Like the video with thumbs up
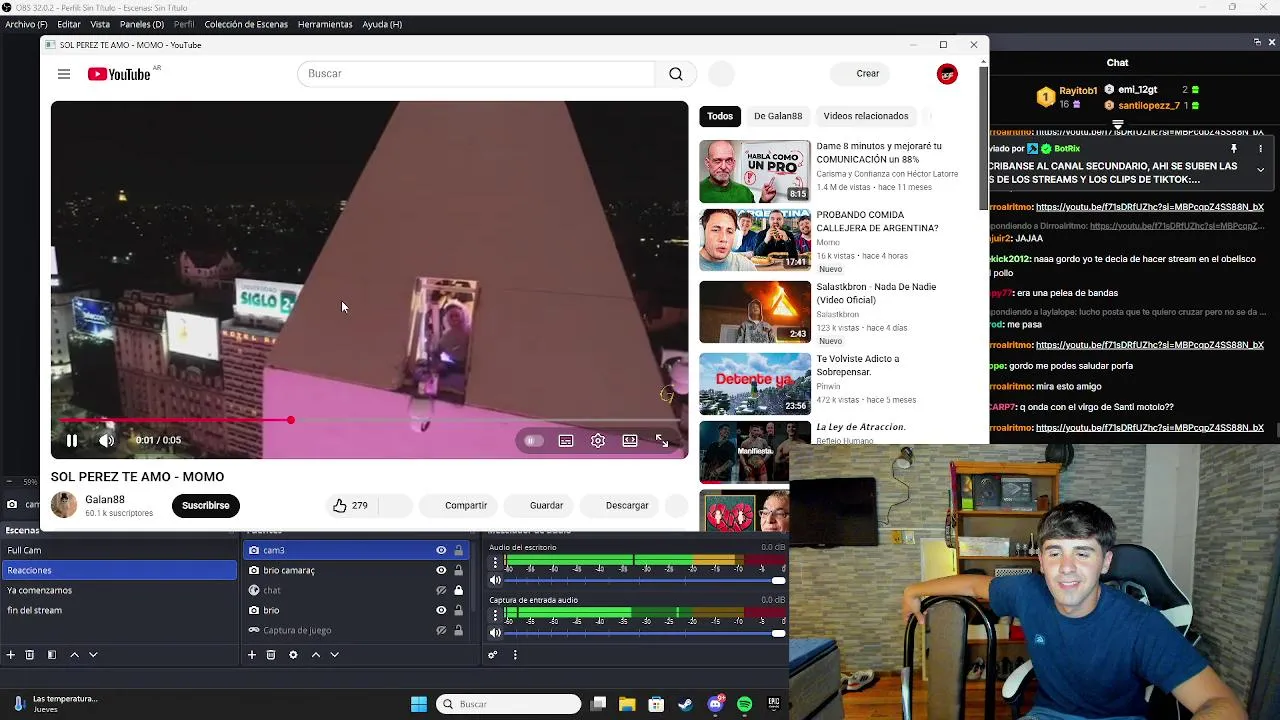This screenshot has height=720, width=1280. tap(350, 506)
